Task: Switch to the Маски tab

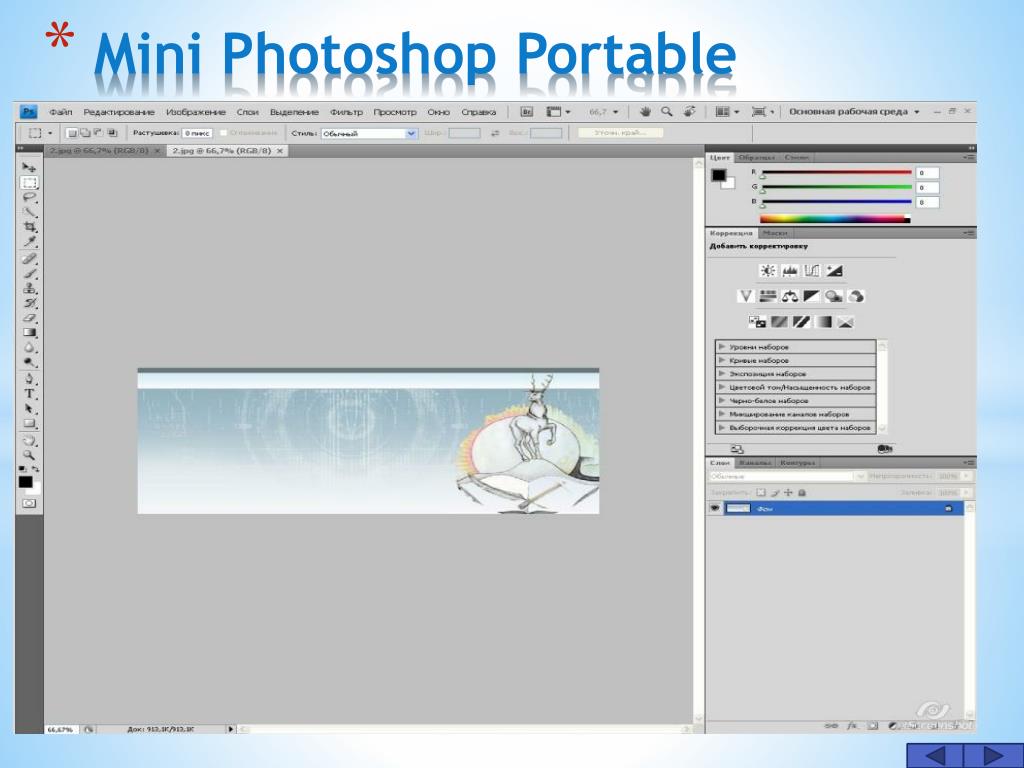Action: click(775, 232)
